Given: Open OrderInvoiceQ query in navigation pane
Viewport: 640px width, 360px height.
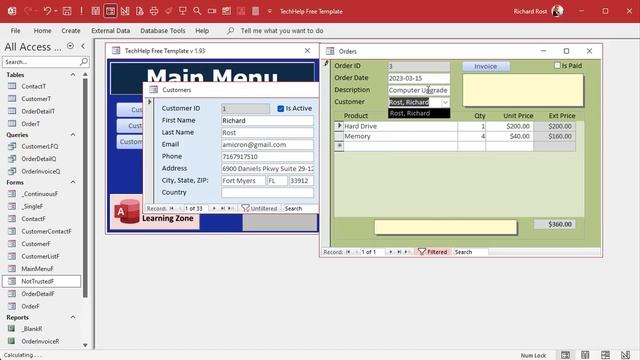Looking at the screenshot, I should tap(40, 171).
